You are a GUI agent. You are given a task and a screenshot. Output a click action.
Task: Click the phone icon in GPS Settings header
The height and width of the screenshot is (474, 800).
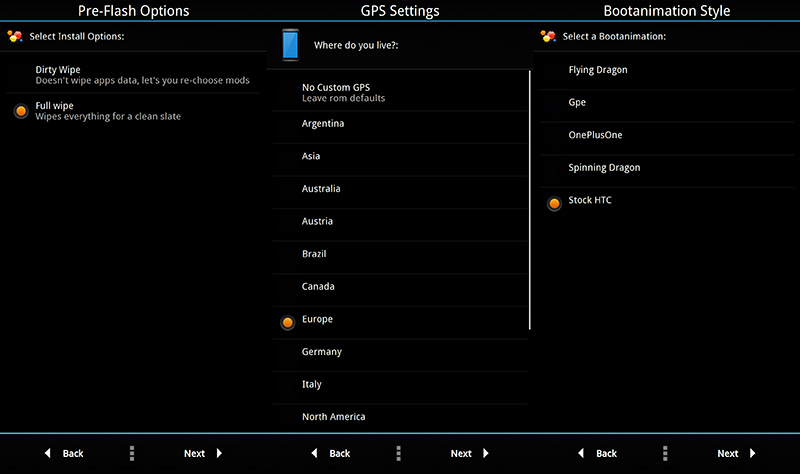290,46
